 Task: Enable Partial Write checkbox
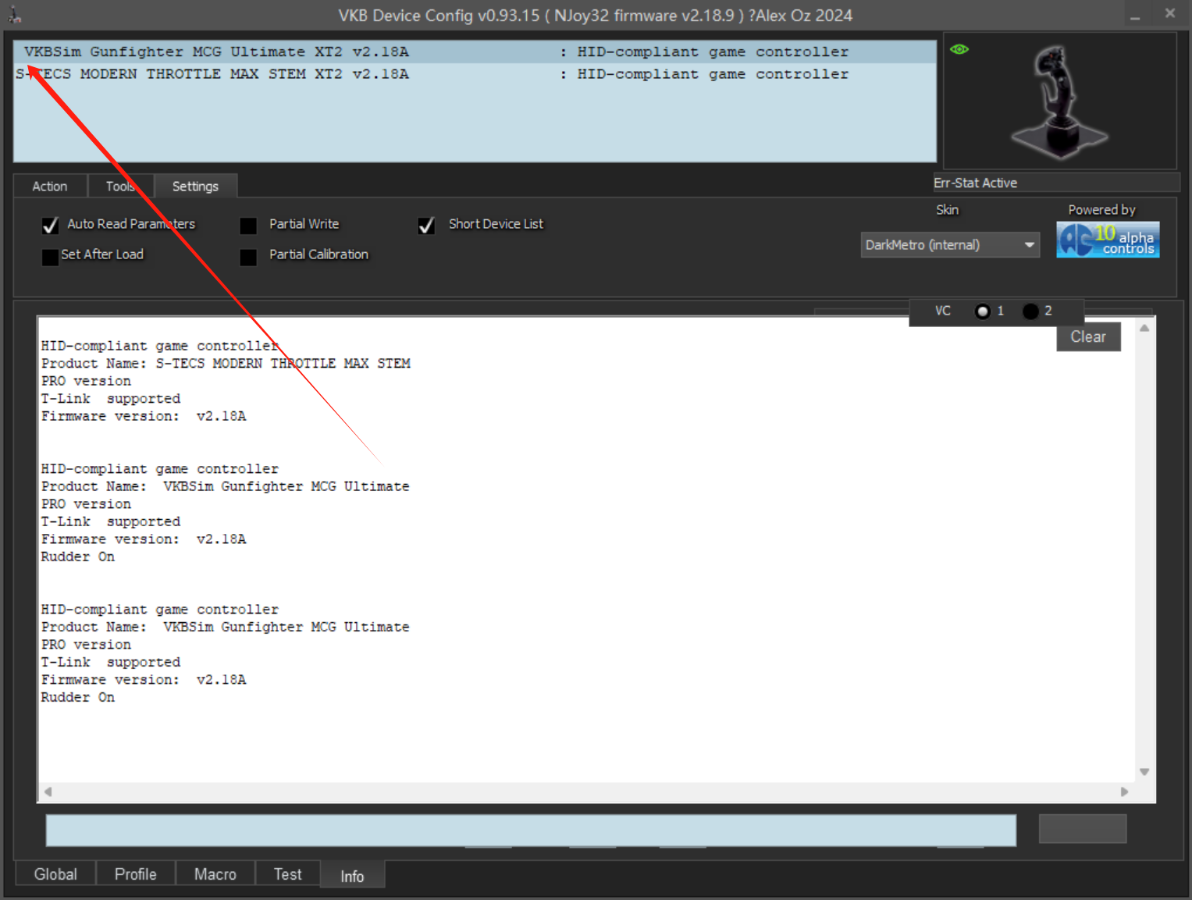coord(249,225)
